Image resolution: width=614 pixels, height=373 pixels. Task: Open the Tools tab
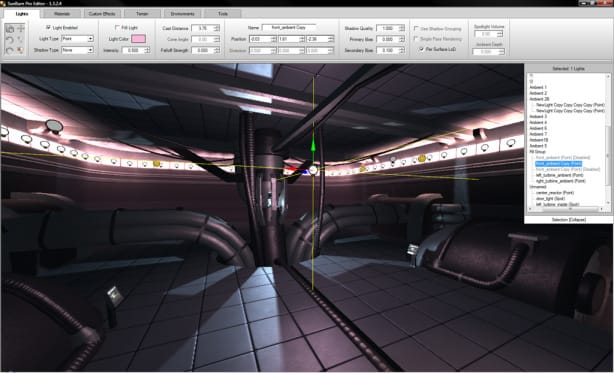[223, 14]
